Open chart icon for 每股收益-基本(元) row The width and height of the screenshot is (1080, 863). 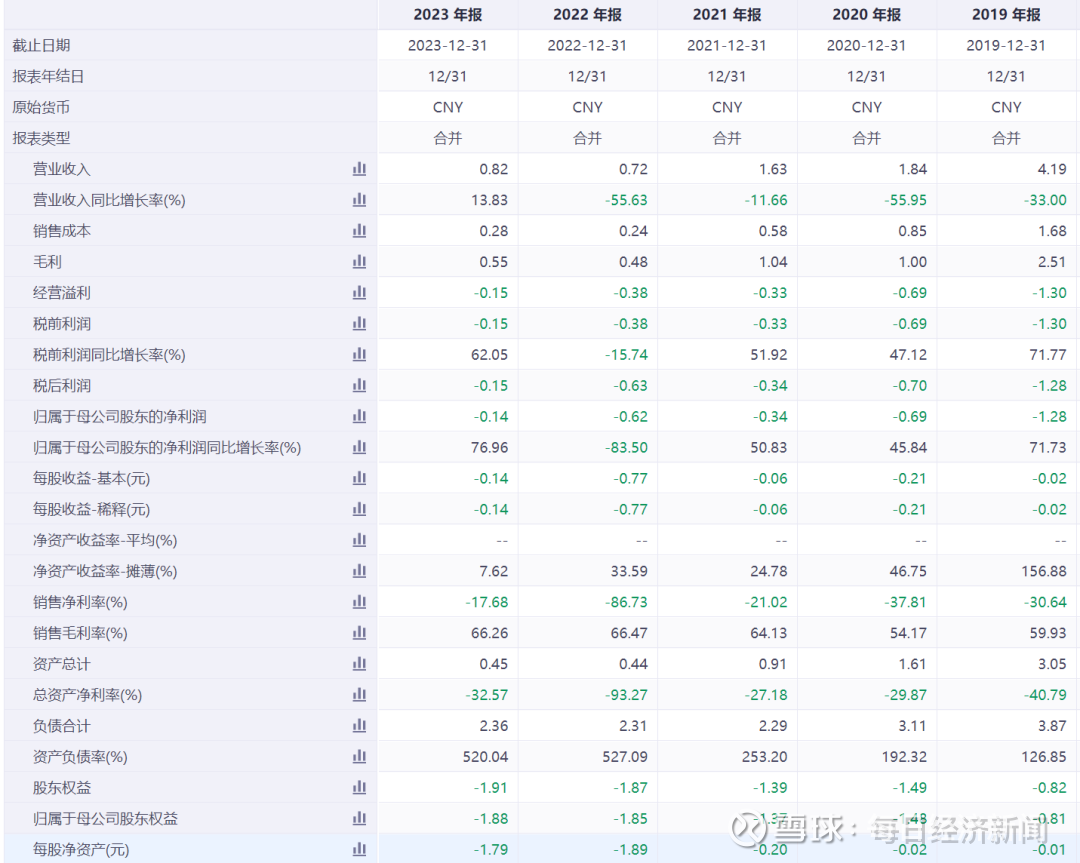[360, 478]
